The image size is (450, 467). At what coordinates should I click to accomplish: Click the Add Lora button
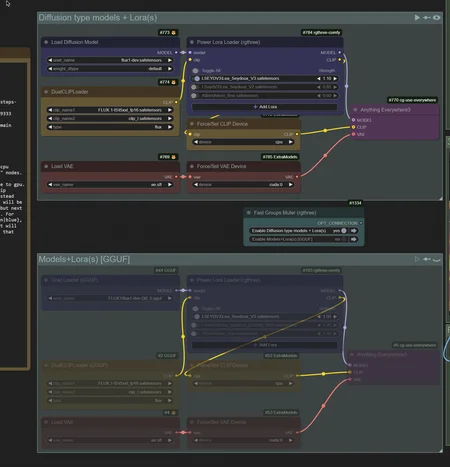click(x=265, y=107)
